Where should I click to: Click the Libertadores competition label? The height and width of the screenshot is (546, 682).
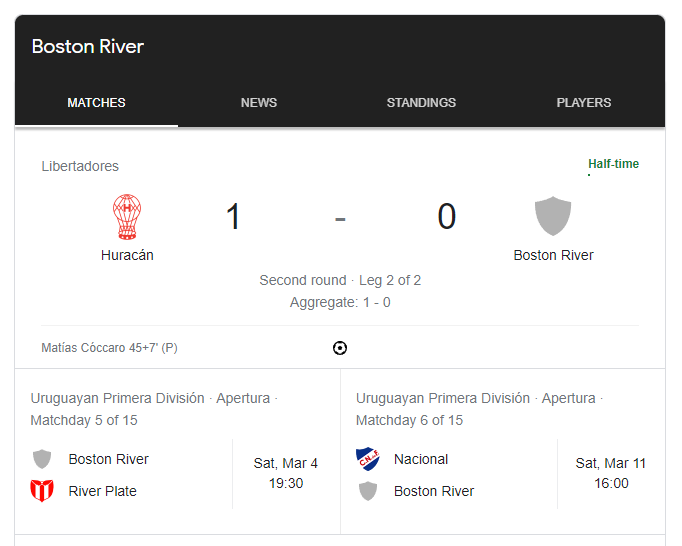80,166
